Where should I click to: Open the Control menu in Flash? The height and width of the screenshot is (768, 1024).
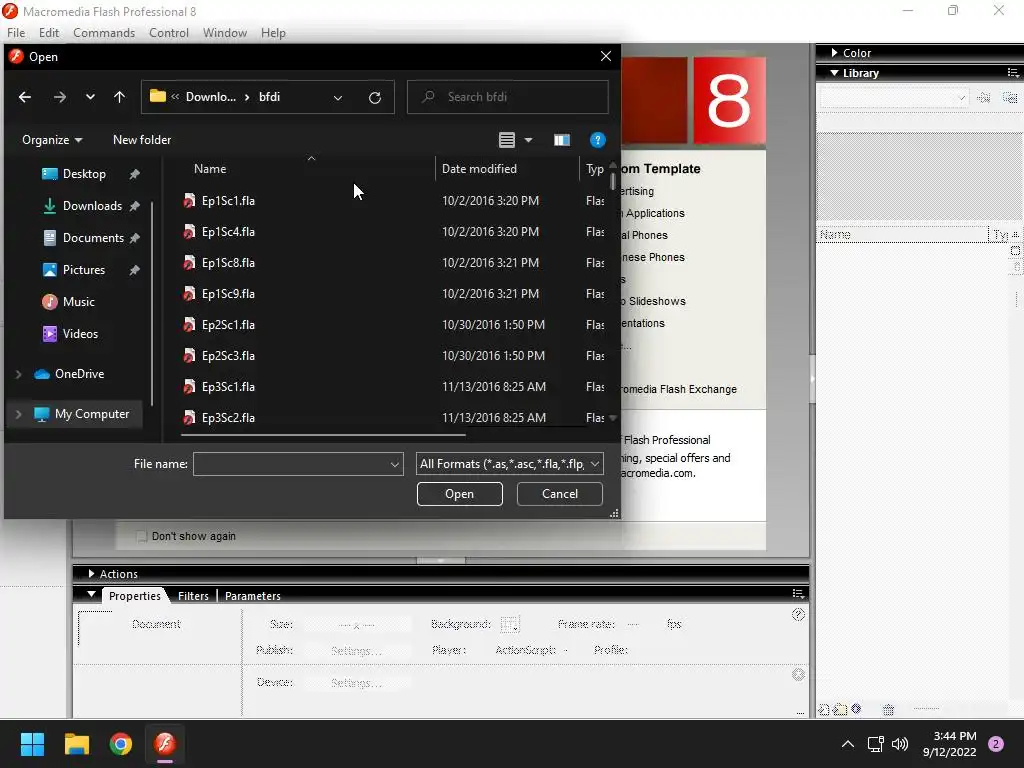pyautogui.click(x=168, y=33)
